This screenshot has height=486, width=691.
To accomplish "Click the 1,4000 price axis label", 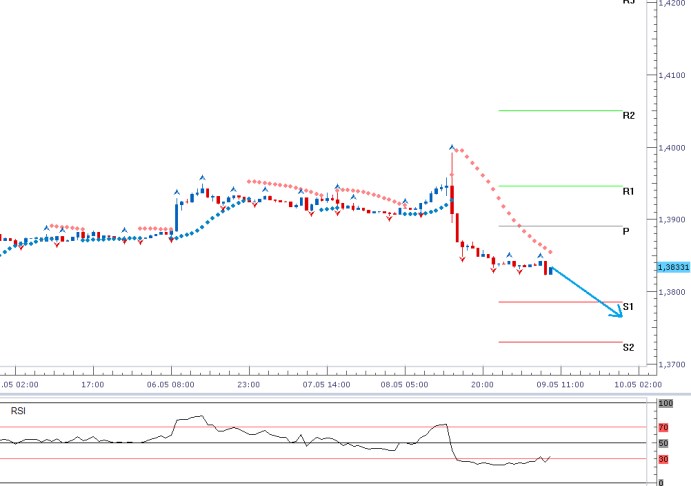I will 672,148.
